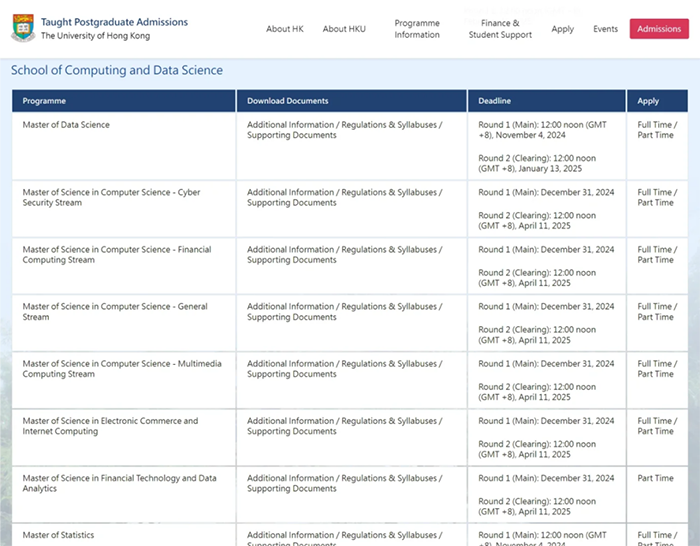
Task: Apply Part Time for Master of Data Science
Action: 655,135
